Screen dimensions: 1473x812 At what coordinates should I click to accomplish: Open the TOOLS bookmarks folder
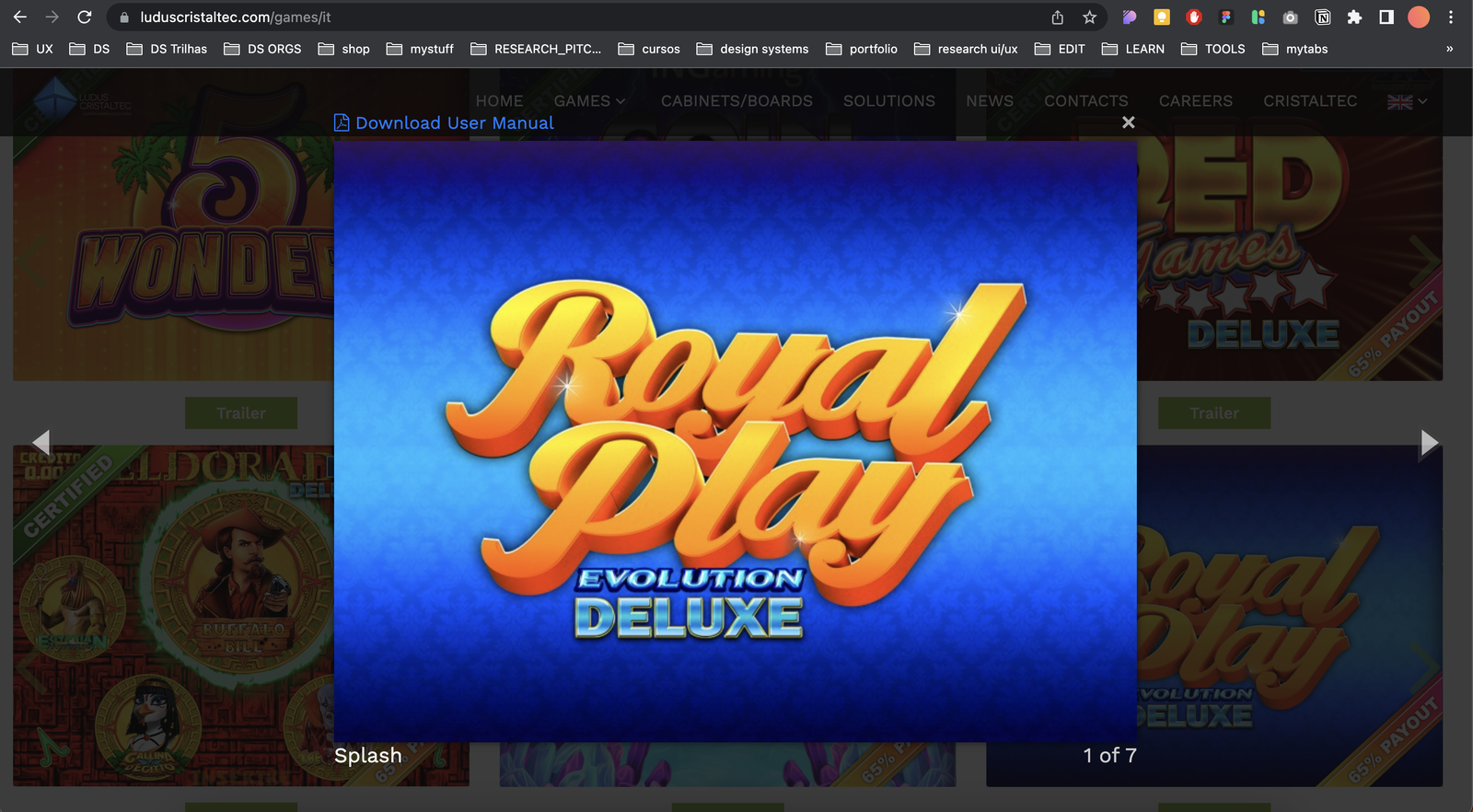pos(1212,49)
